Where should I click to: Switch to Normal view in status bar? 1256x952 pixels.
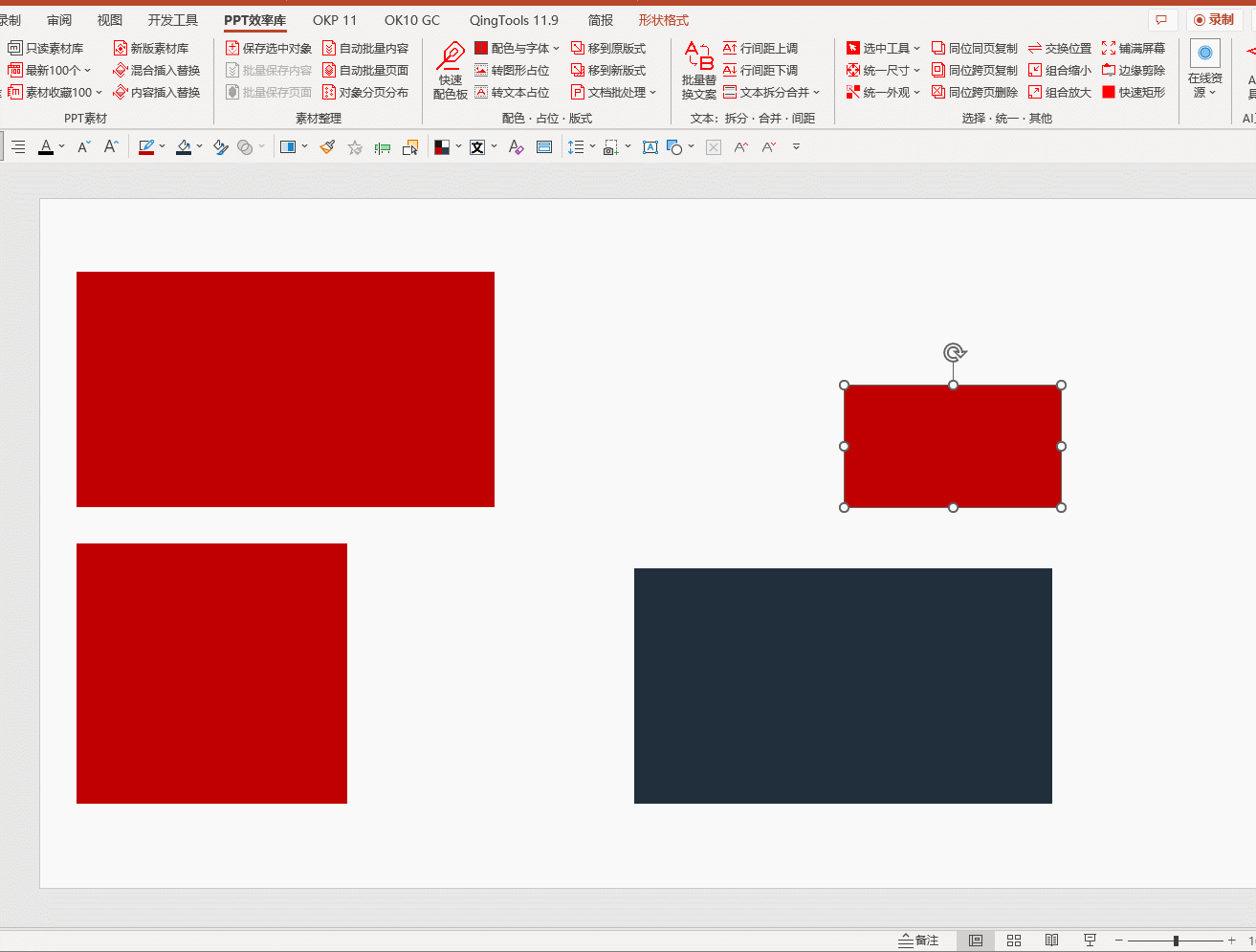point(976,941)
